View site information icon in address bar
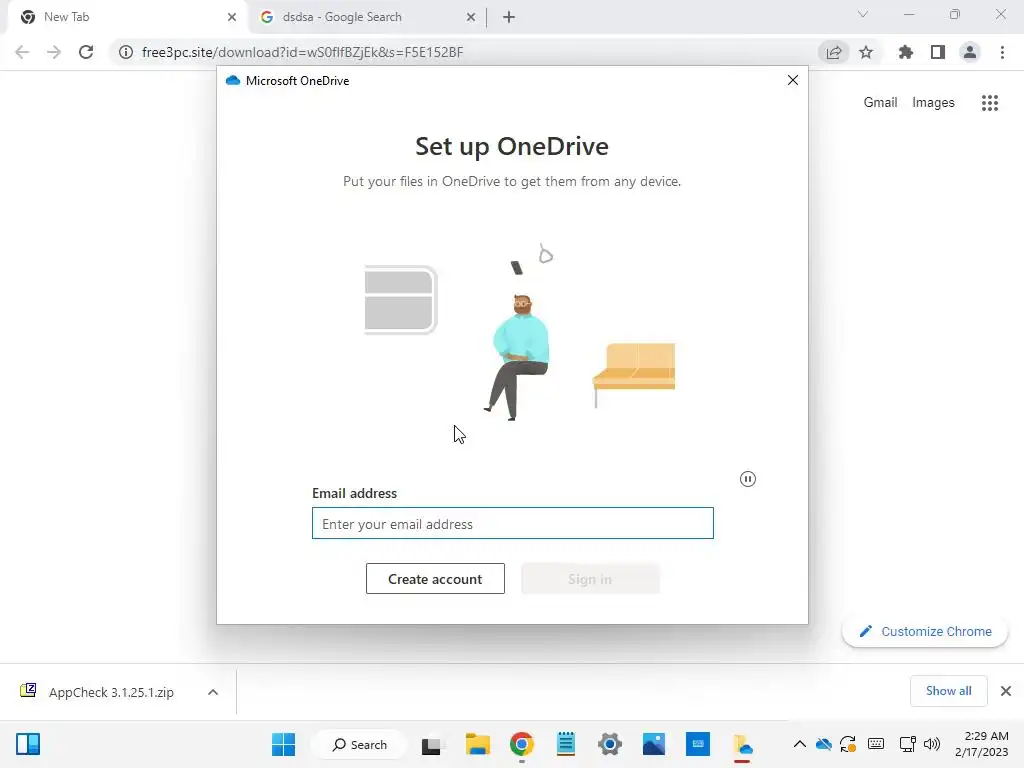The image size is (1024, 768). (x=125, y=52)
